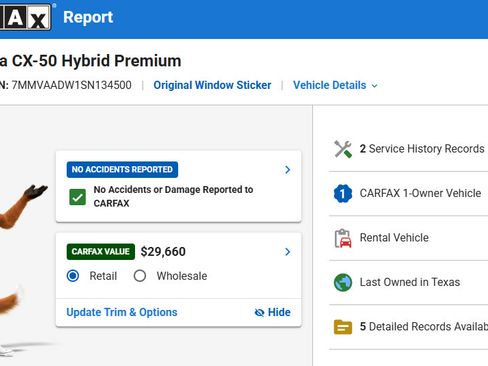Click the 'CARFAX 1-Owner Vehicle' text
The height and width of the screenshot is (366, 488).
tap(420, 193)
